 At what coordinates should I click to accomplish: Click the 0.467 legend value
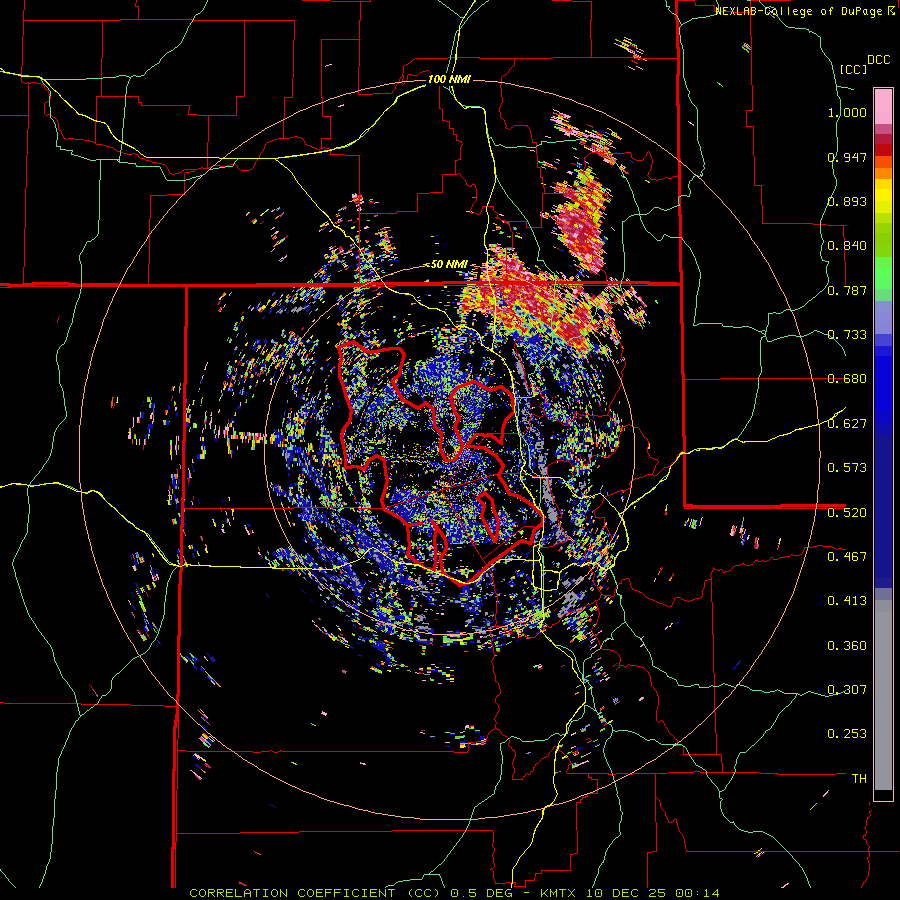point(847,557)
